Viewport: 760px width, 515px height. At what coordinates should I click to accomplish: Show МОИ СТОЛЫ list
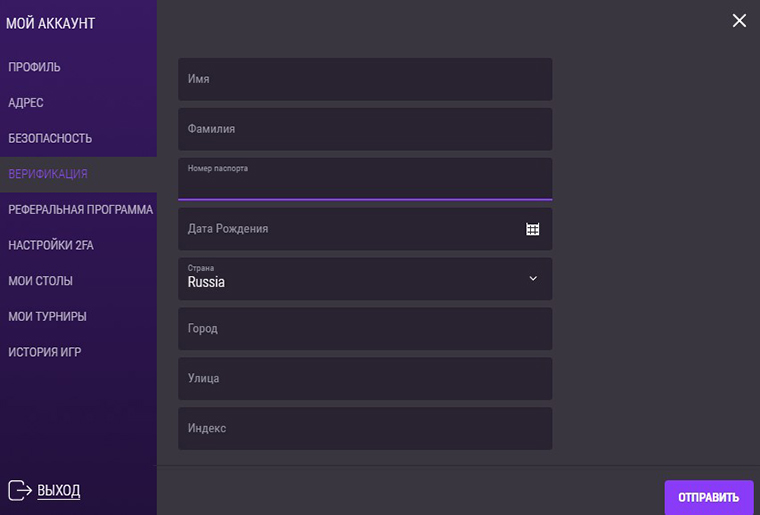(40, 281)
